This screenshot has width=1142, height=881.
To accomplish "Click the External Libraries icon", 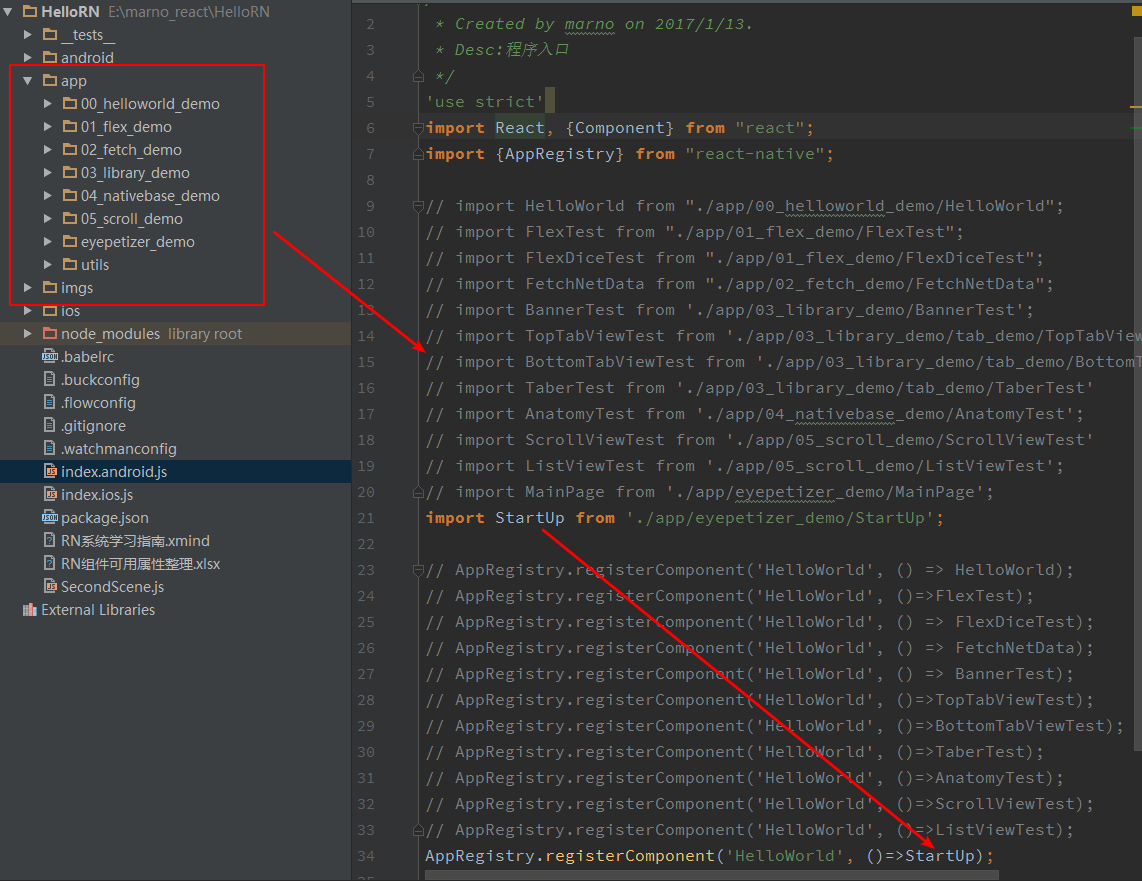I will coord(30,609).
